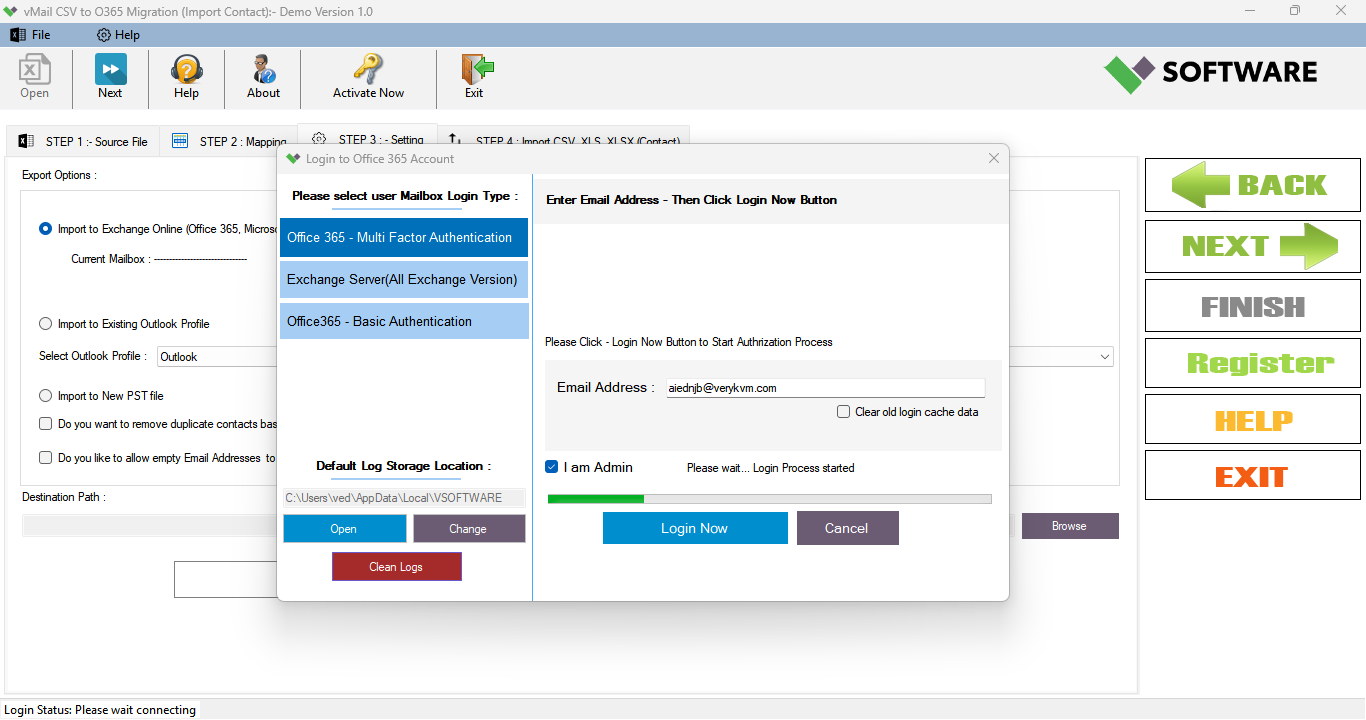The width and height of the screenshot is (1366, 720).
Task: Click the green Register button
Action: 1252,363
